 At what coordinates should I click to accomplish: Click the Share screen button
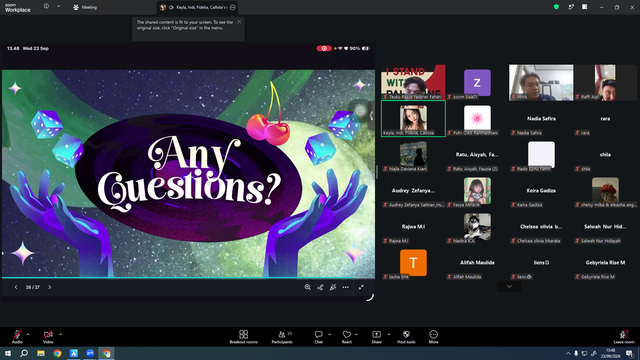pyautogui.click(x=377, y=337)
